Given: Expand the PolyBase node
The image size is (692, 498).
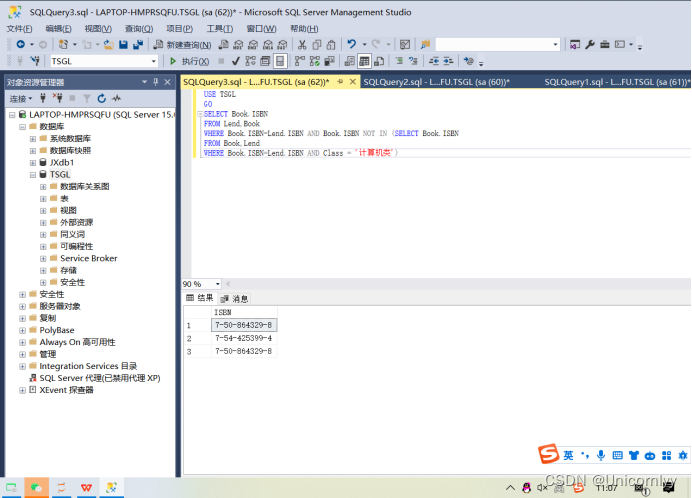Looking at the screenshot, I should pyautogui.click(x=23, y=330).
